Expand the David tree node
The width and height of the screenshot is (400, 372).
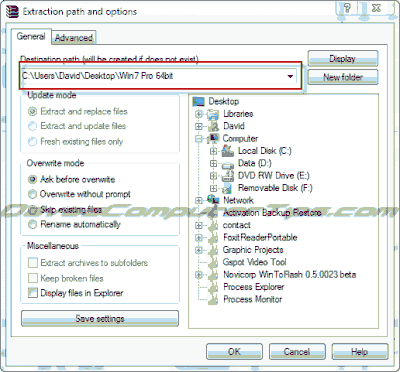tap(199, 126)
